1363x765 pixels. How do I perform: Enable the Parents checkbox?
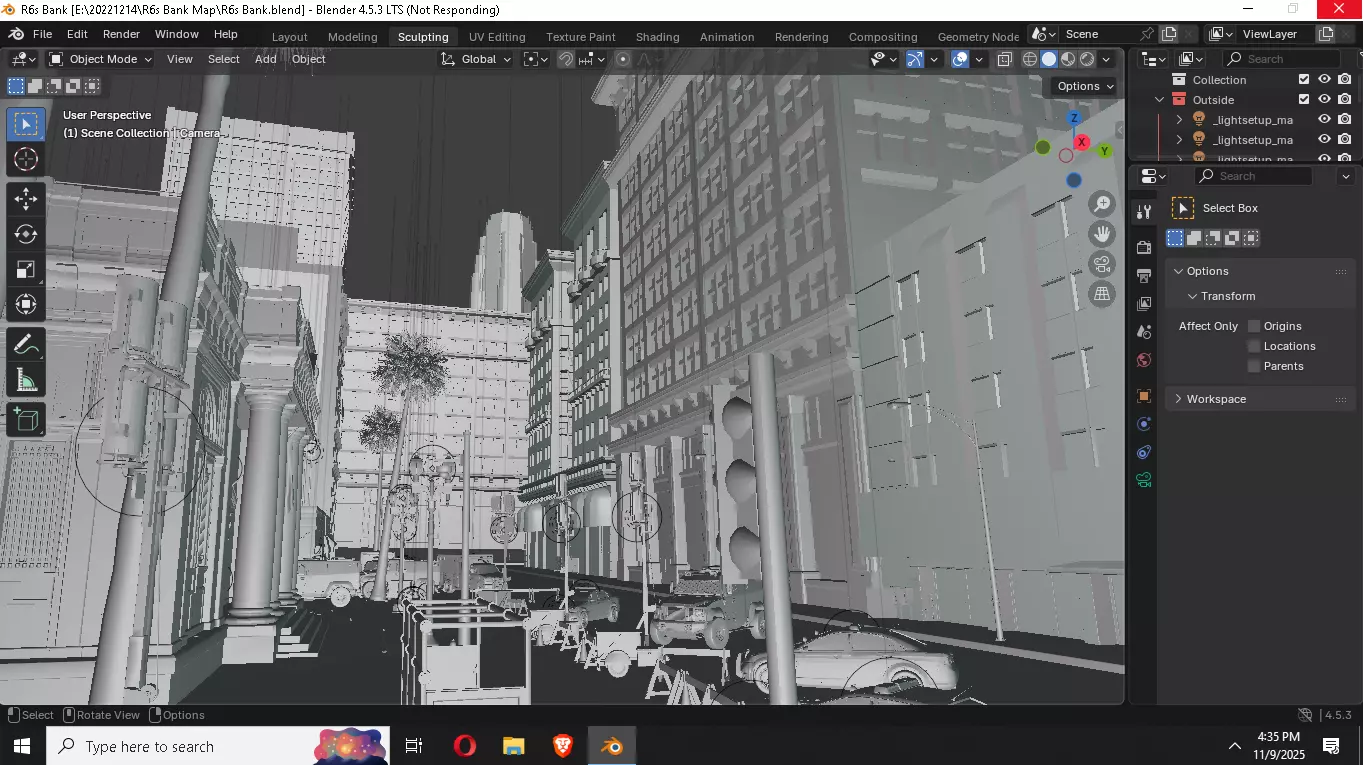(1254, 366)
